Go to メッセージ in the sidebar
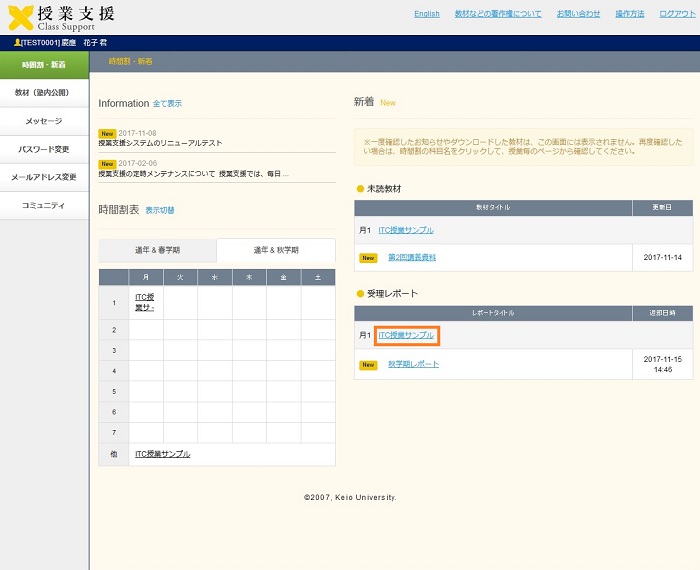This screenshot has width=700, height=570. [43, 121]
